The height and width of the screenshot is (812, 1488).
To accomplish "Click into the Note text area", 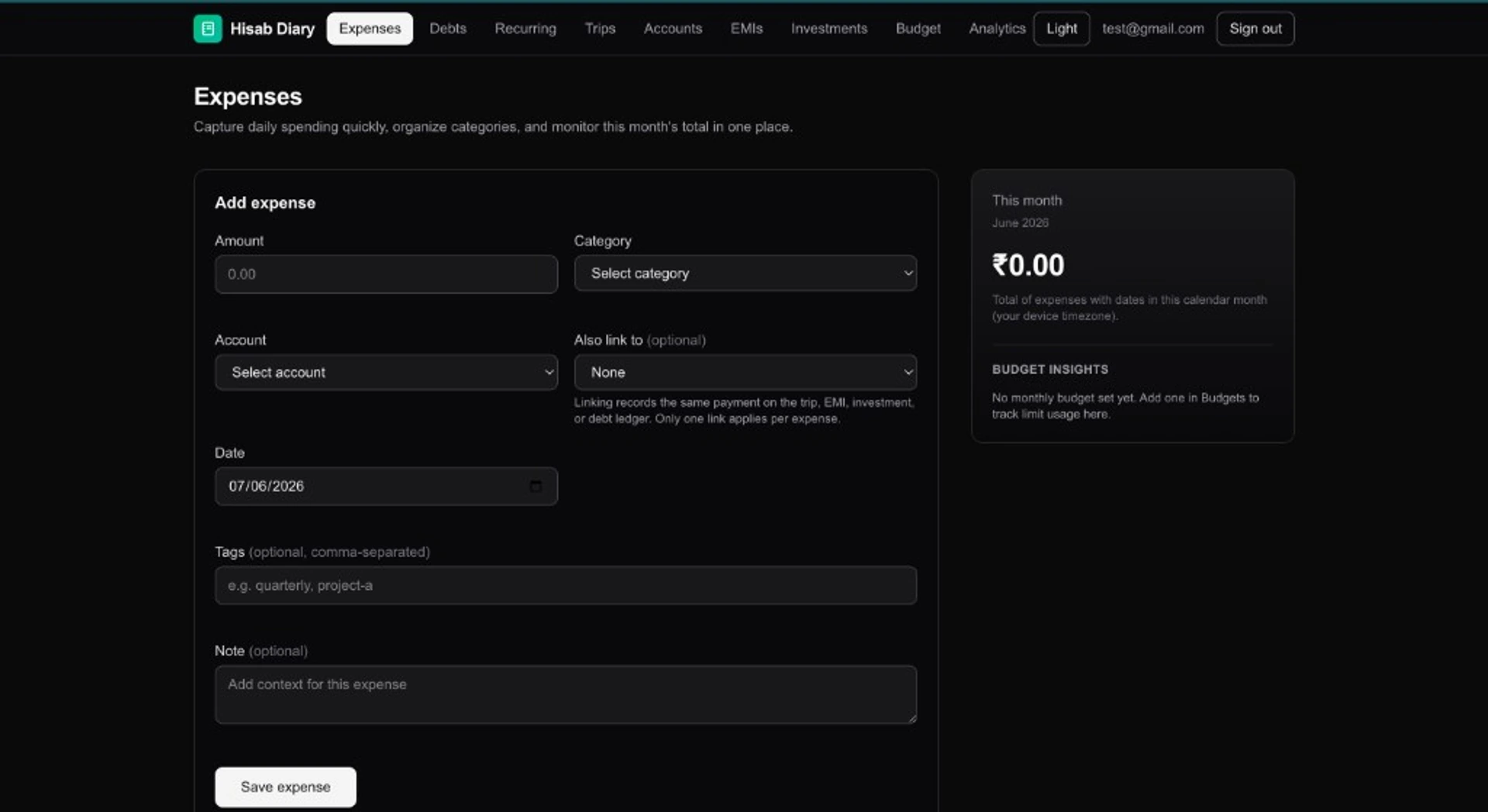I will (566, 695).
